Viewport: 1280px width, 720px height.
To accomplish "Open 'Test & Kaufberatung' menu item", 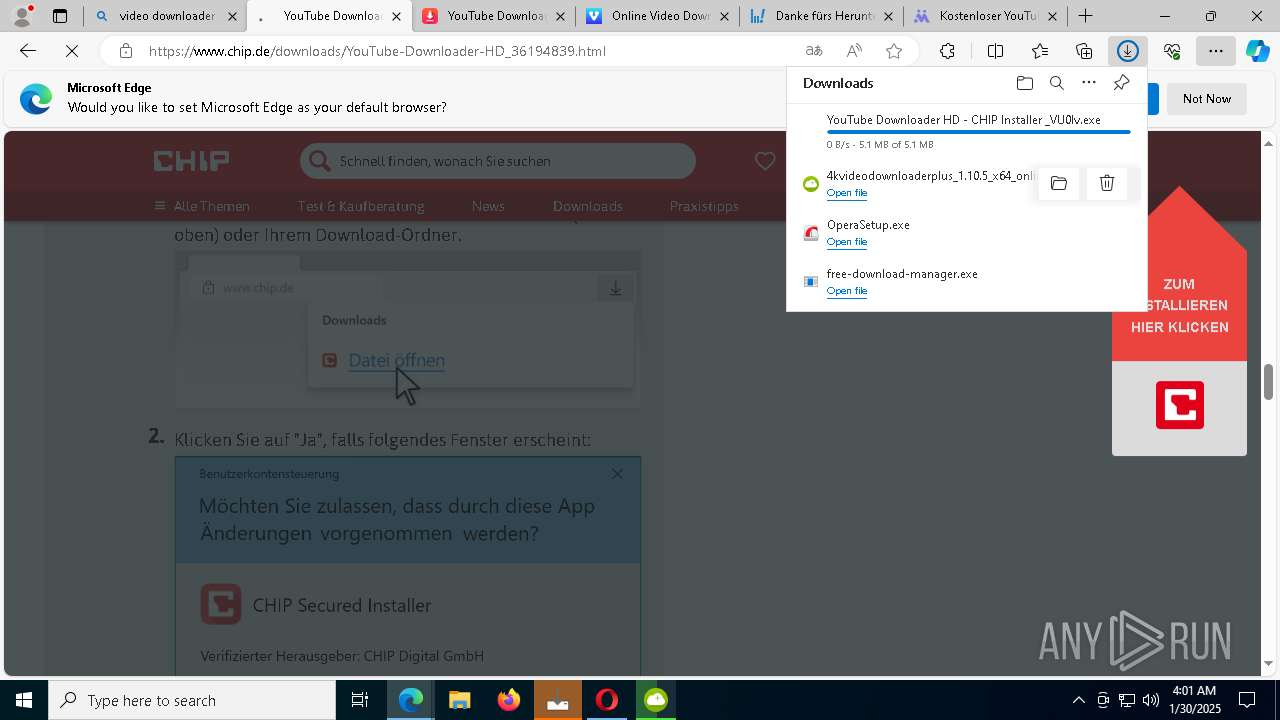I will [361, 206].
